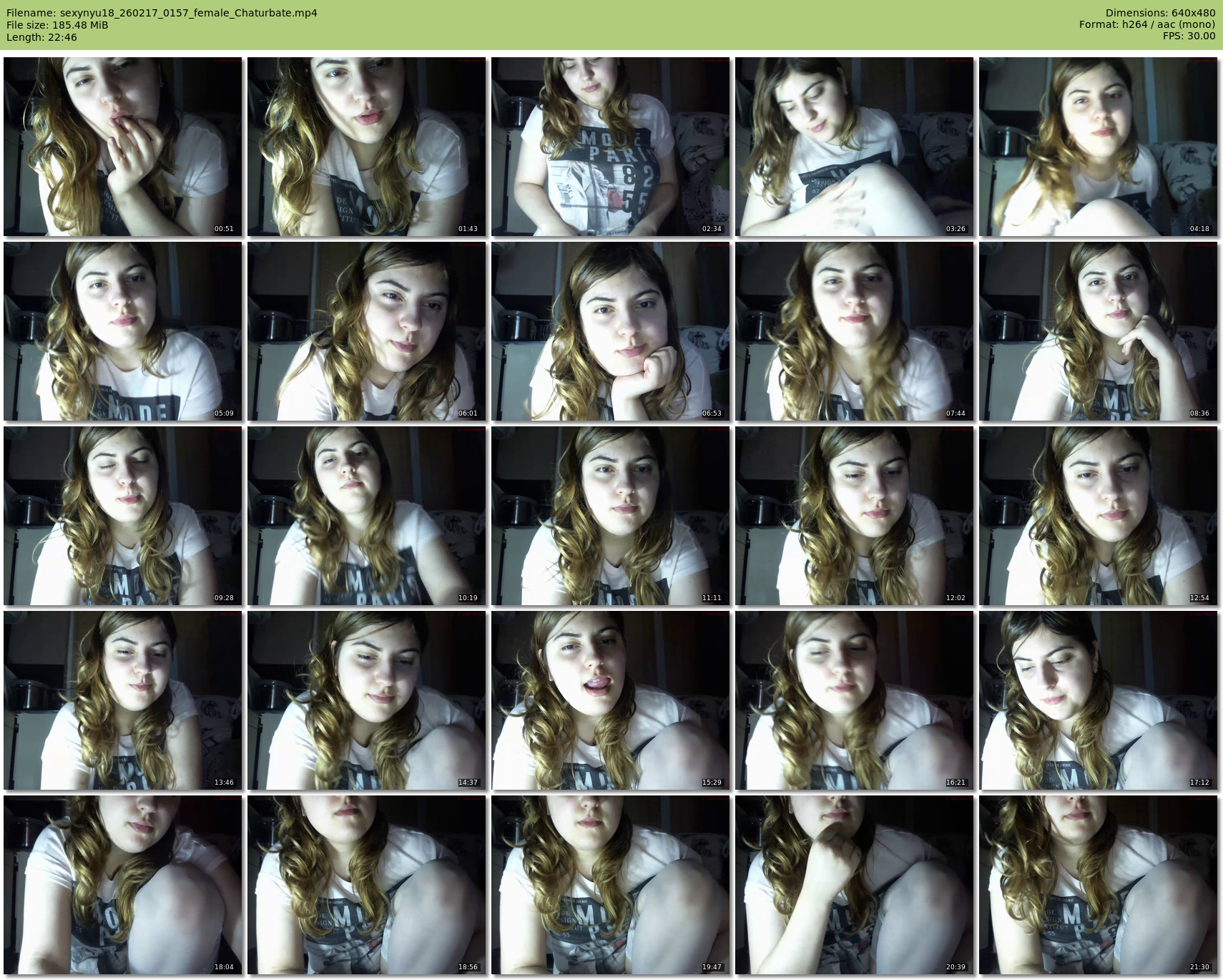
Task: Open the frame at 03:26
Action: pyautogui.click(x=855, y=147)
